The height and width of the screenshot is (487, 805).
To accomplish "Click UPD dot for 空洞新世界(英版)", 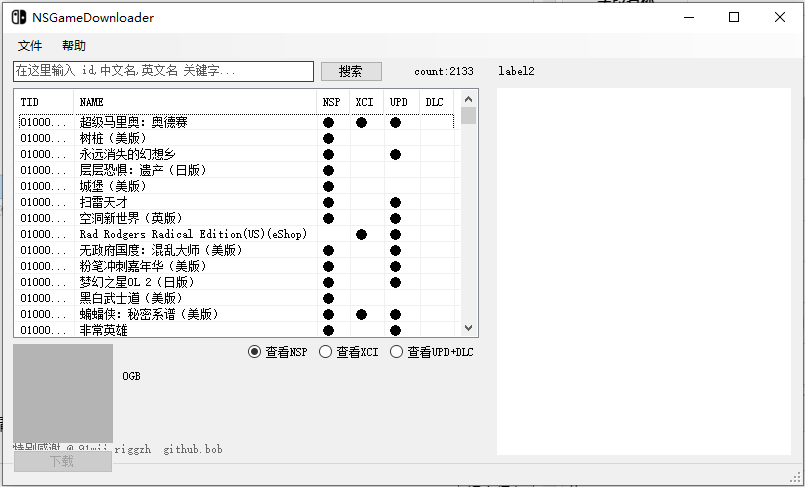I will [395, 218].
